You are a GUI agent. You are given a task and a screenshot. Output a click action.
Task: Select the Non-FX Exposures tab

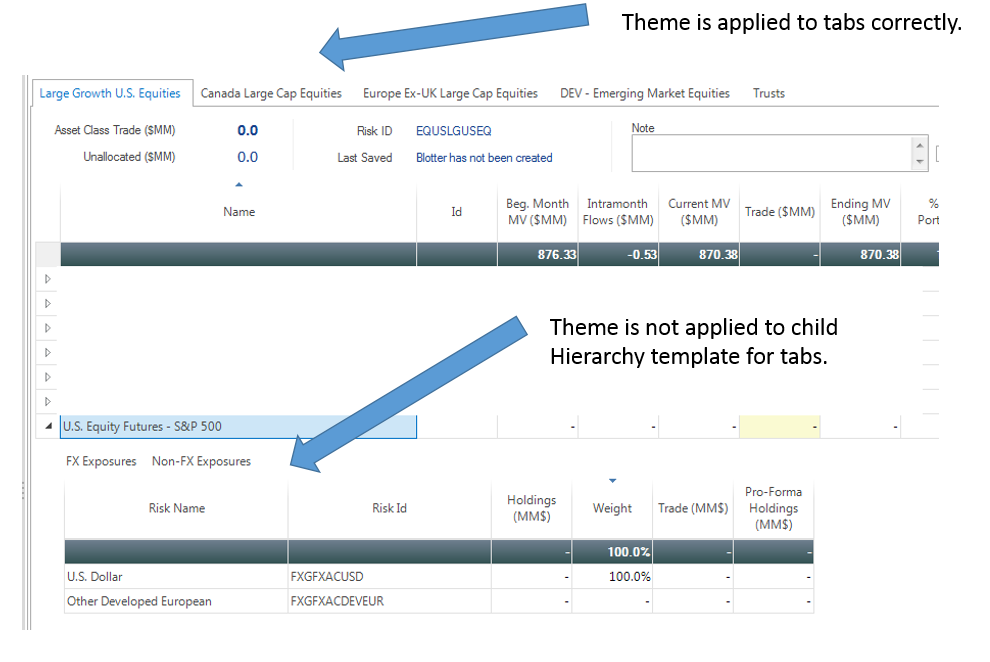click(x=201, y=461)
